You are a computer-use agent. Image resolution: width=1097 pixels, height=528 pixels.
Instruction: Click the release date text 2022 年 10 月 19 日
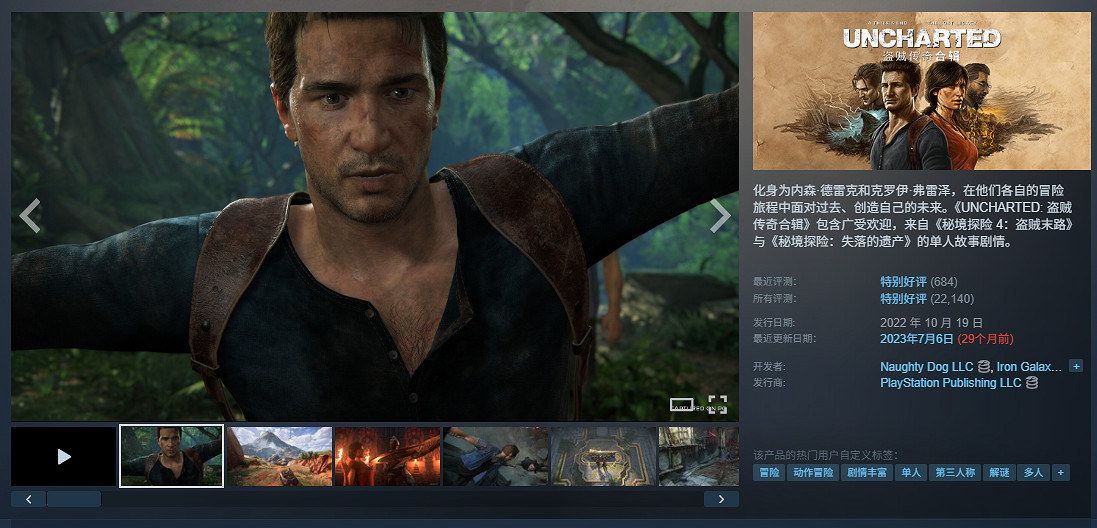tap(931, 322)
